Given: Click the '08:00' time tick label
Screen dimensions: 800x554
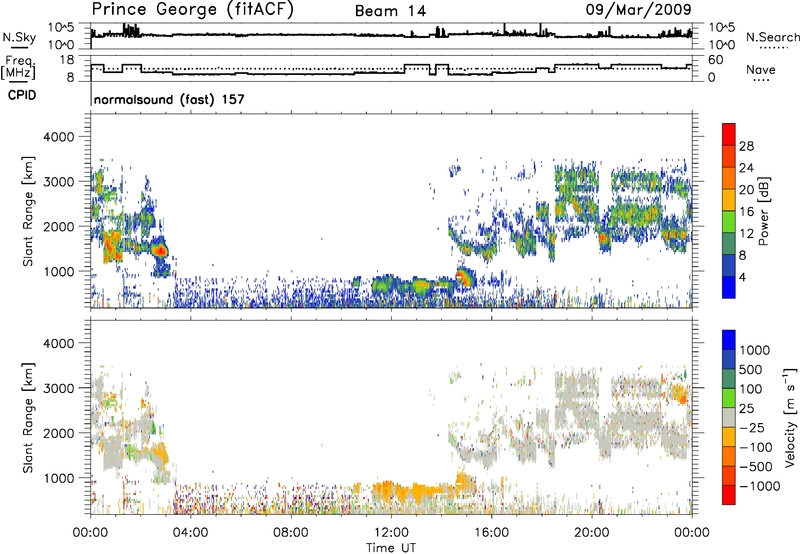Looking at the screenshot, I should (x=291, y=533).
